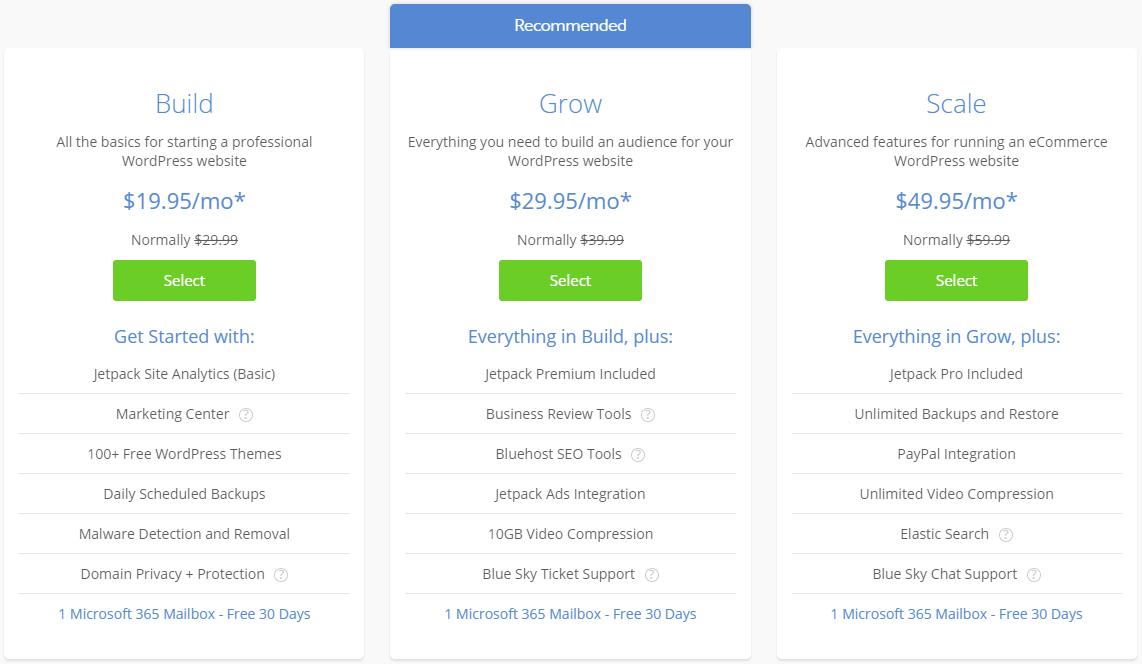Click 'Jetpack Pro Included' feature
The width and height of the screenshot is (1142, 664).
coord(956,374)
